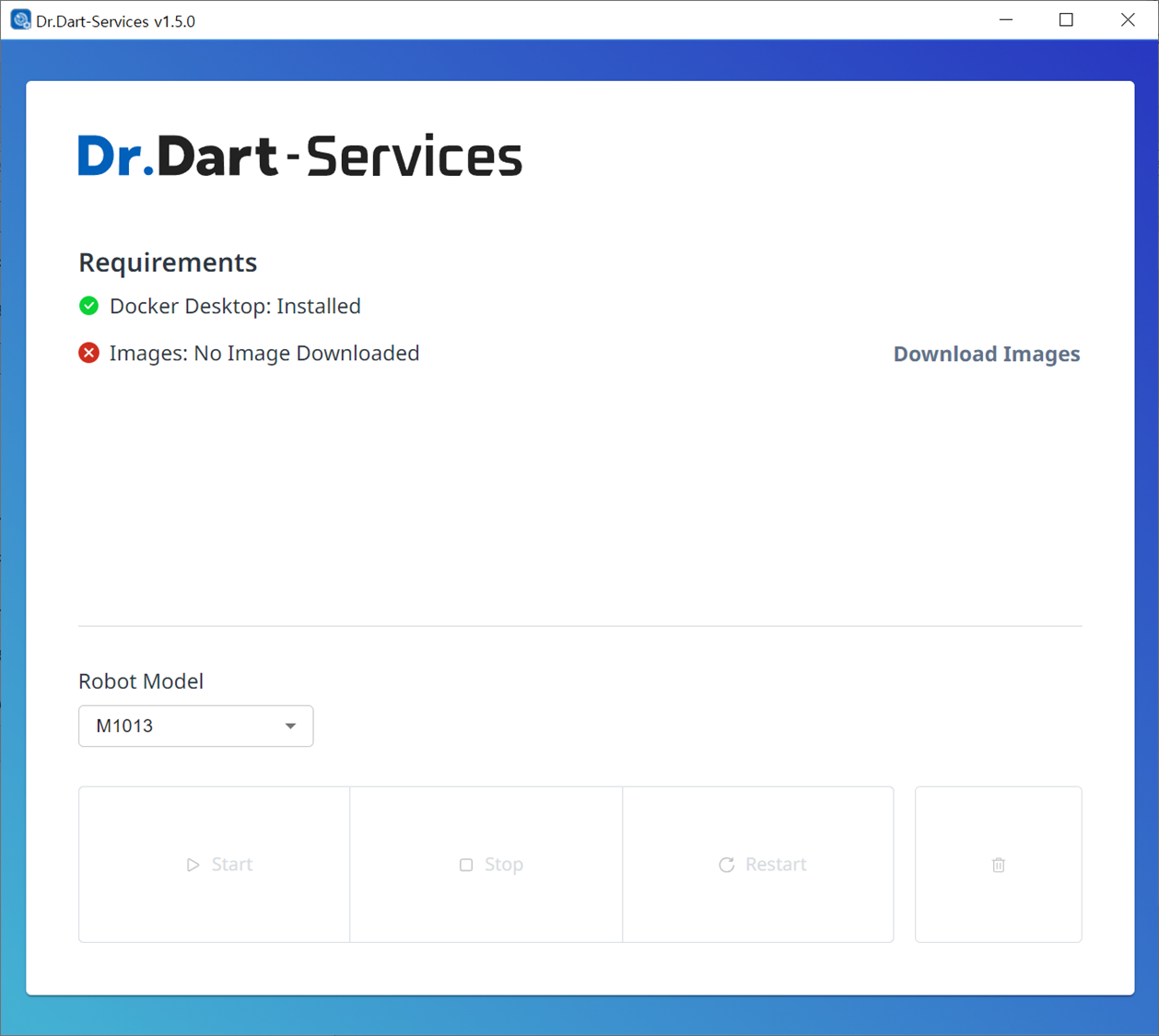Click the Requirements heading
The height and width of the screenshot is (1036, 1159).
pos(168,262)
